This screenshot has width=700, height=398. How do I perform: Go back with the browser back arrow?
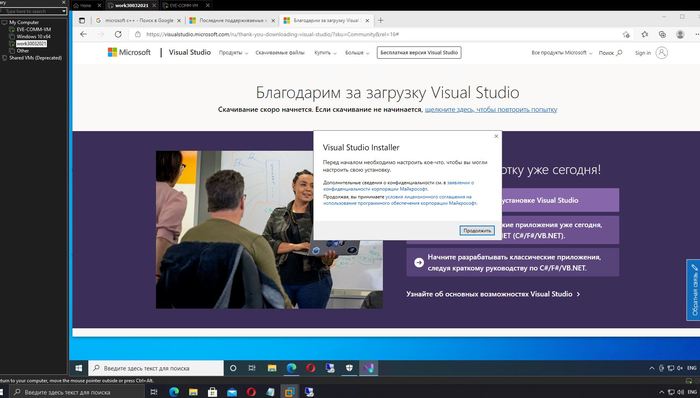[83, 34]
